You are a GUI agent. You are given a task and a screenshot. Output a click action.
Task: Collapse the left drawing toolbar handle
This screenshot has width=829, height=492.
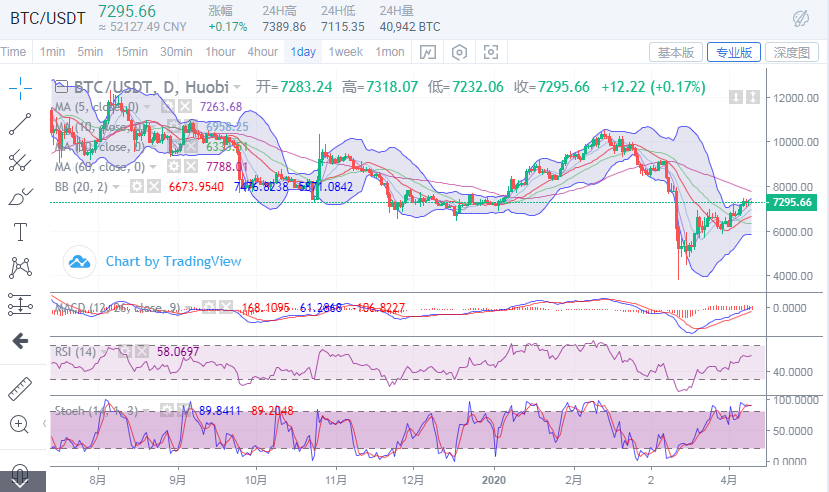coord(44,423)
